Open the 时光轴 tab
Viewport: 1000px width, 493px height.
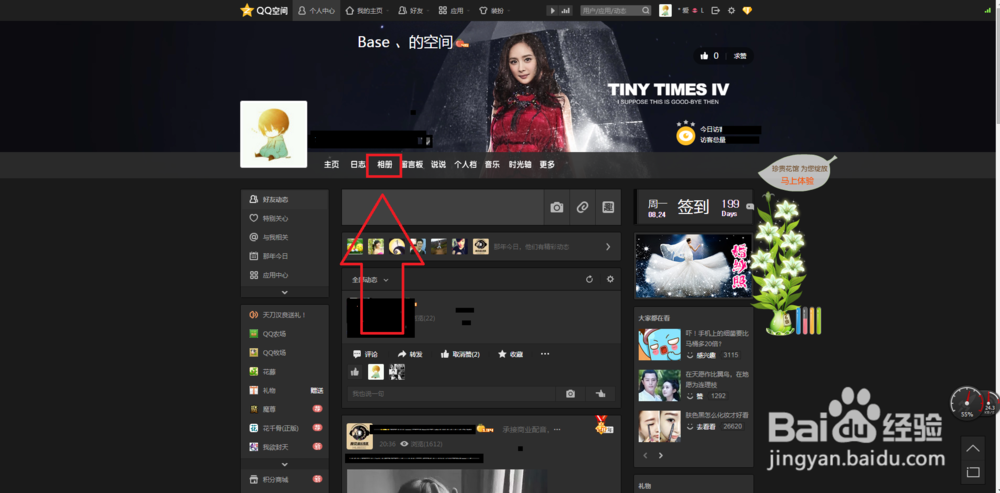520,165
